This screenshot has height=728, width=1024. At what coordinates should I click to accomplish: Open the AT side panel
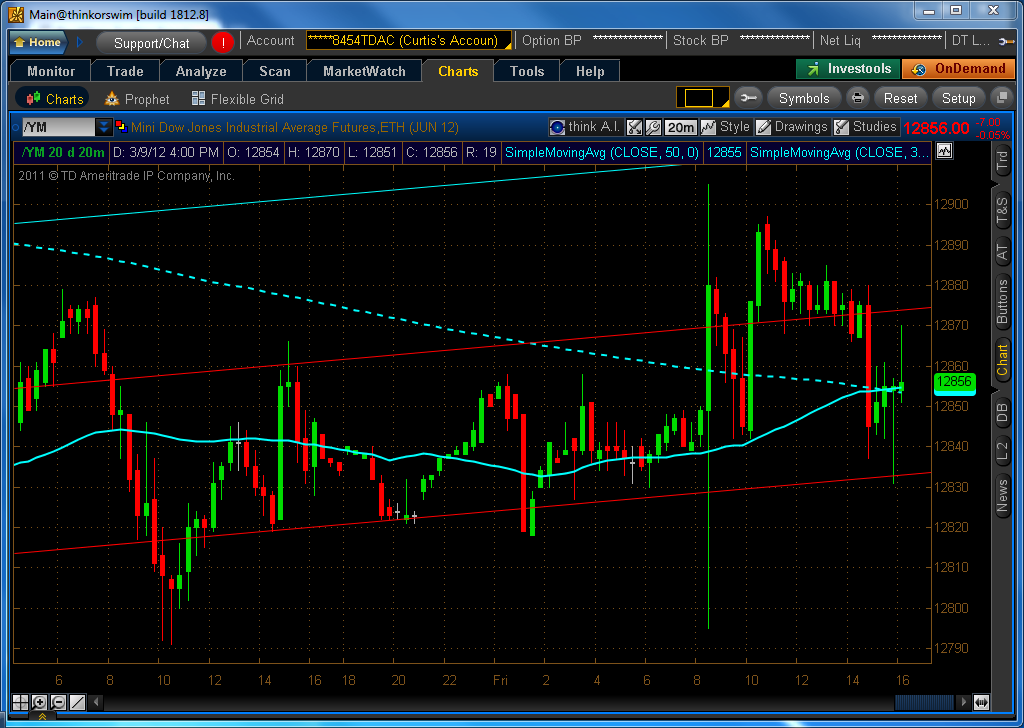pos(1002,251)
